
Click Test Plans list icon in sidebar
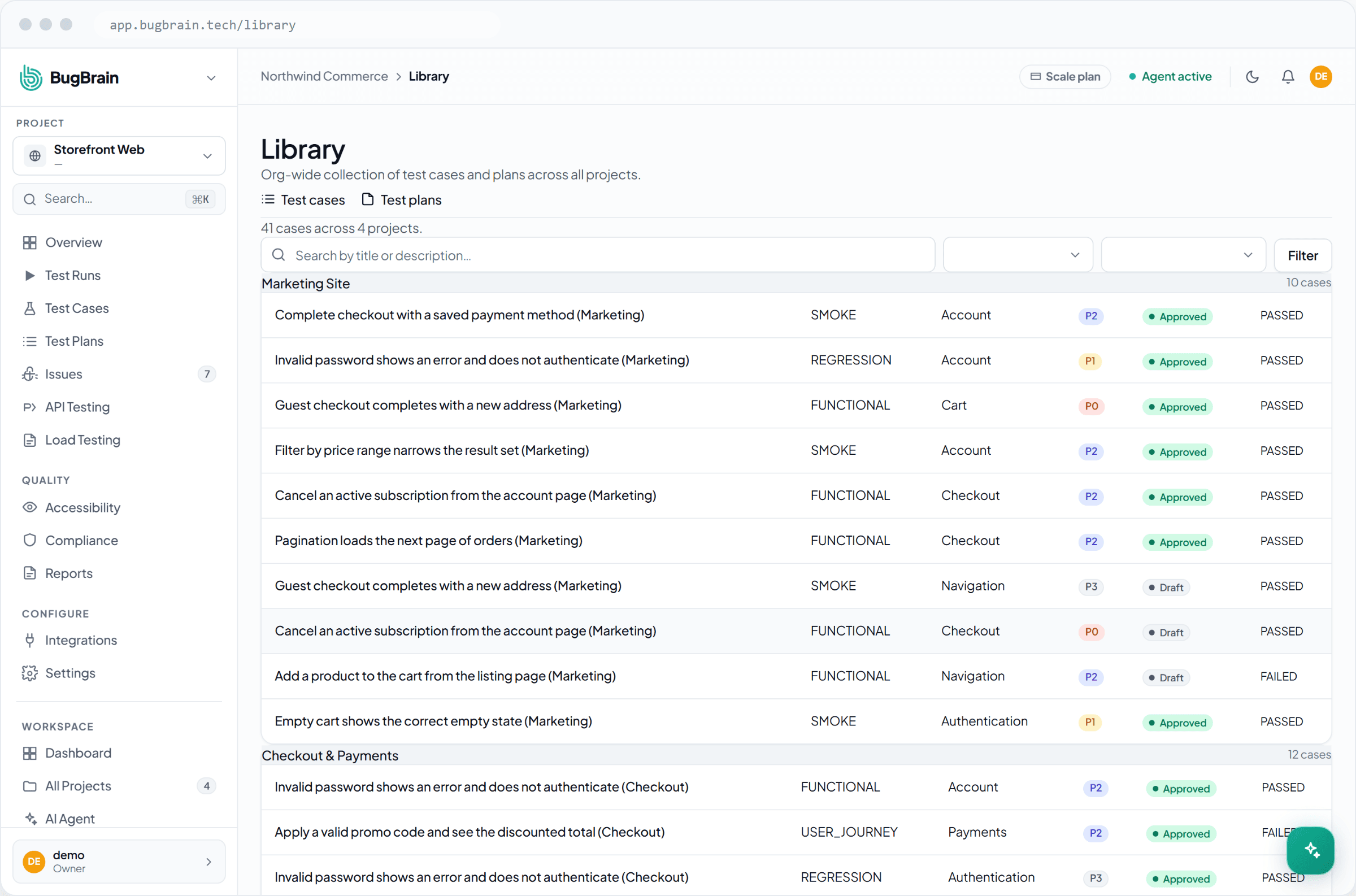pos(30,341)
